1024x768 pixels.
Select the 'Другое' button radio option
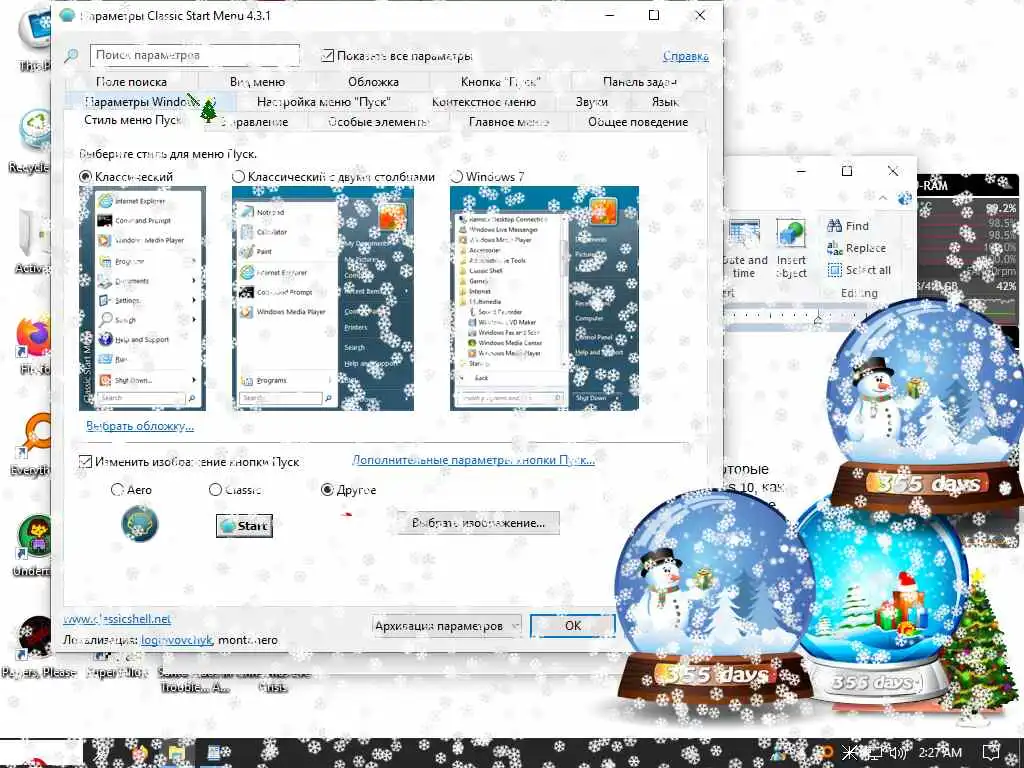click(x=327, y=489)
